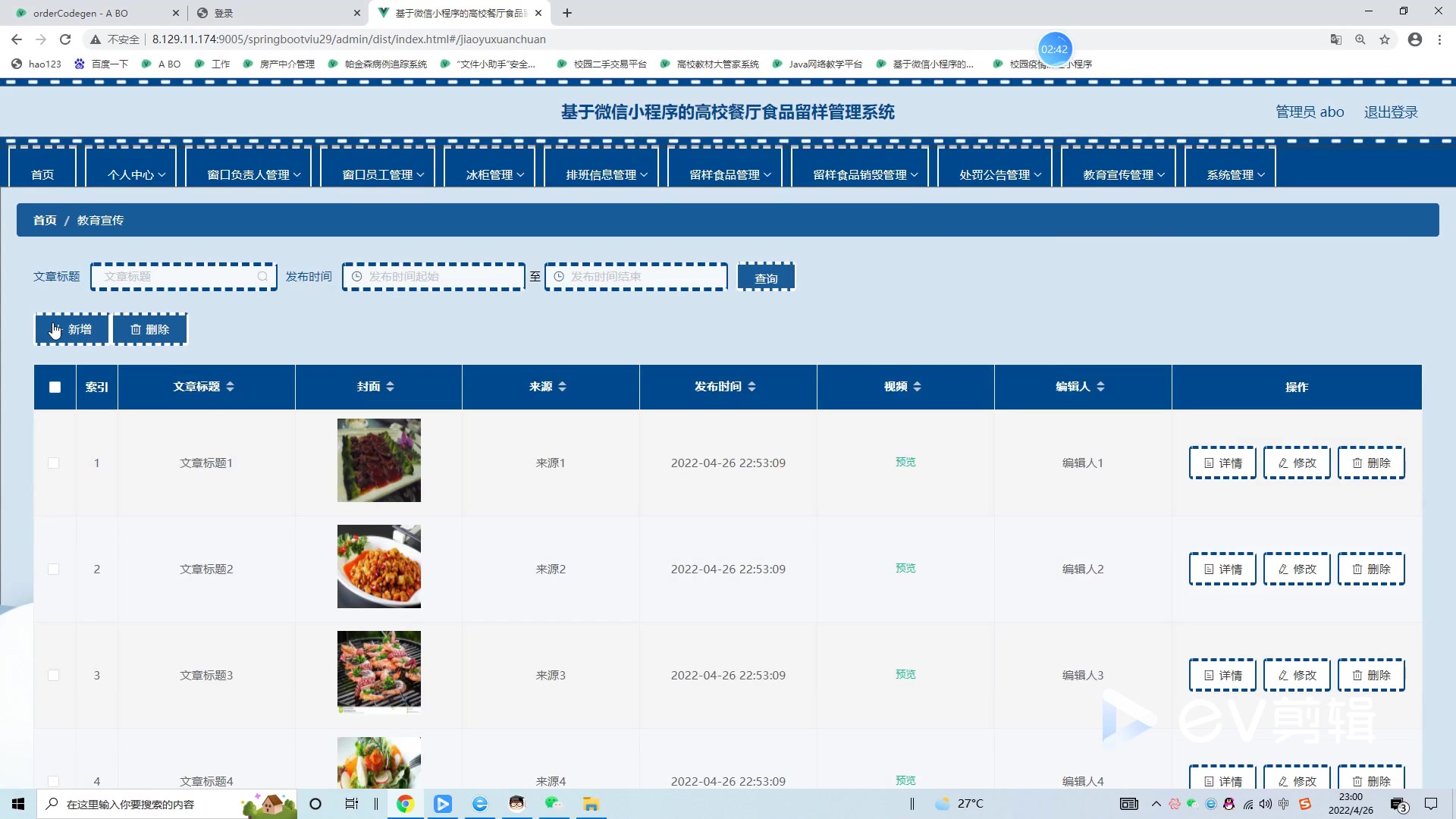Click the browser reload icon
The width and height of the screenshot is (1456, 819).
point(65,39)
